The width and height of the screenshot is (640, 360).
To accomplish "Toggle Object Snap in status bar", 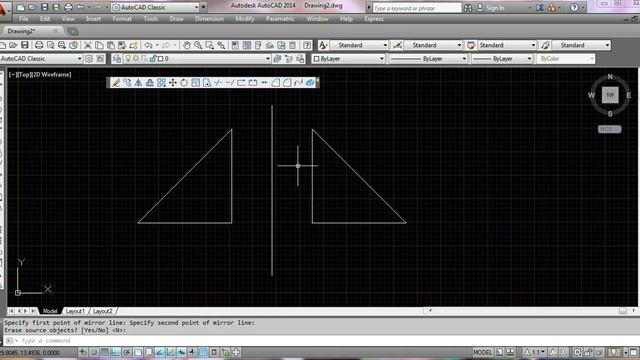I will coord(138,352).
